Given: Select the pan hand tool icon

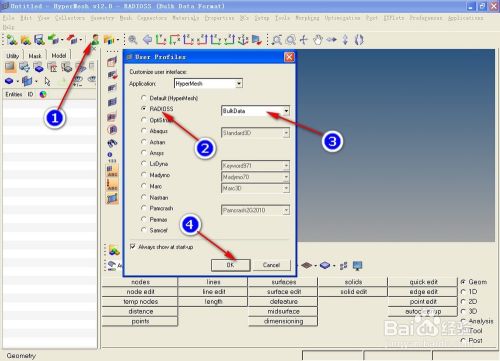Looking at the screenshot, I should 318,40.
